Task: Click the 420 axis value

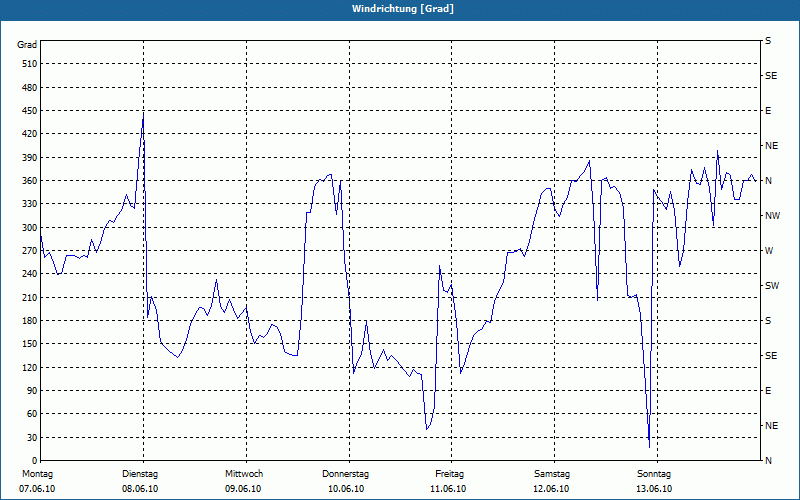Action: 29,134
